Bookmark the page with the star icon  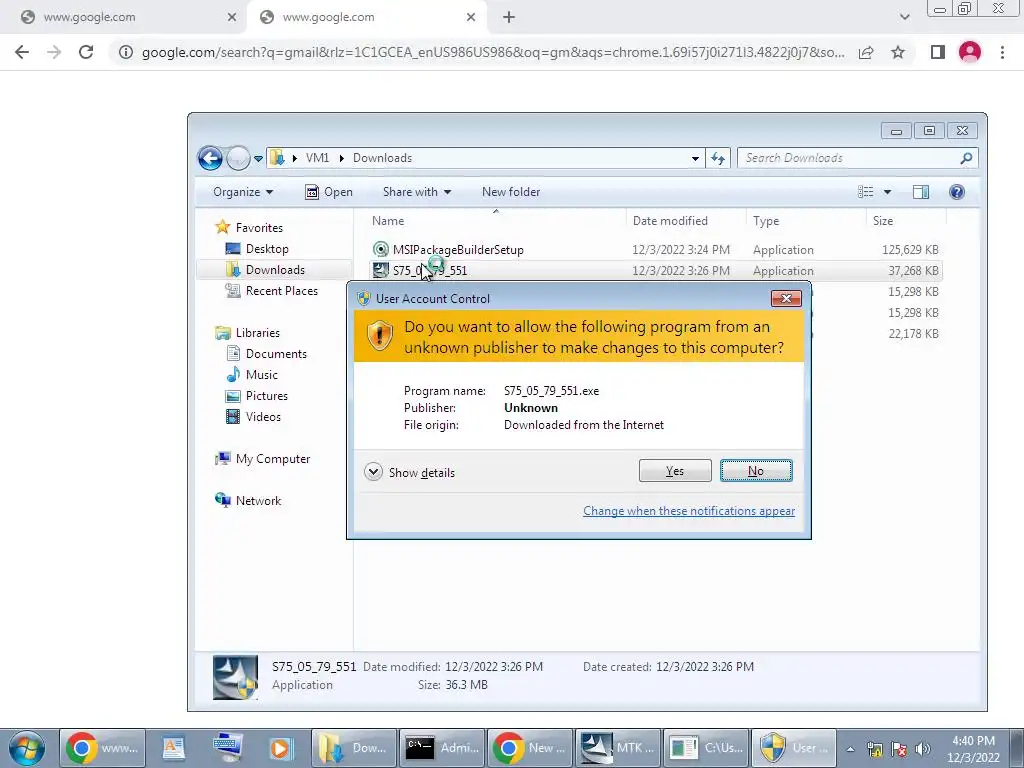tap(898, 52)
